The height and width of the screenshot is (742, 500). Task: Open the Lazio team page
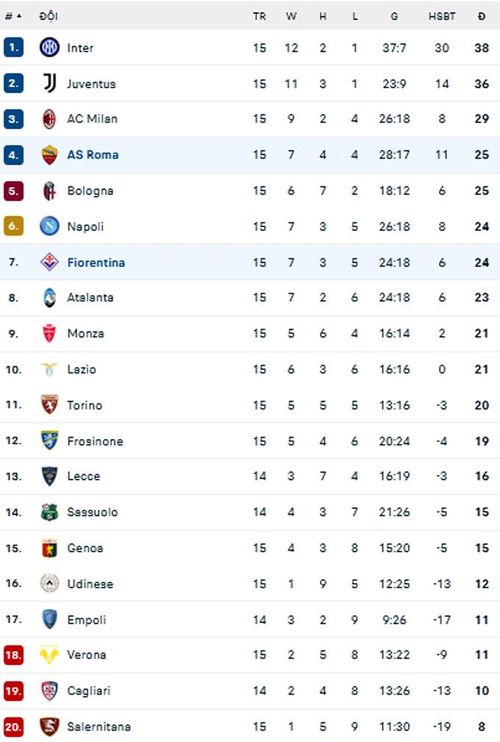(x=81, y=369)
